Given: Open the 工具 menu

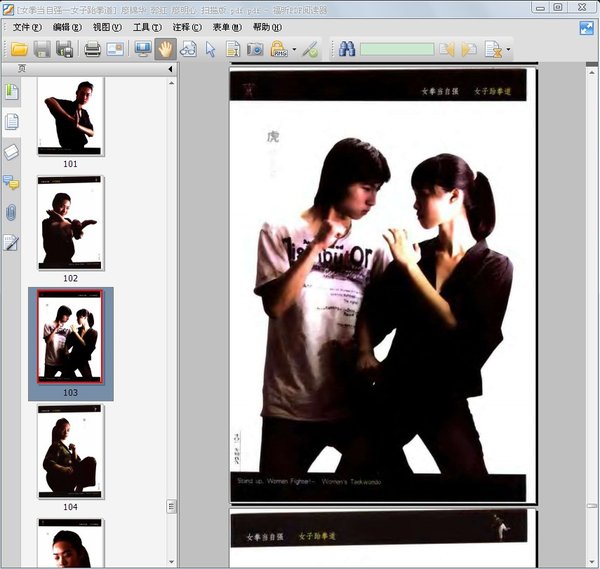Looking at the screenshot, I should (147, 27).
